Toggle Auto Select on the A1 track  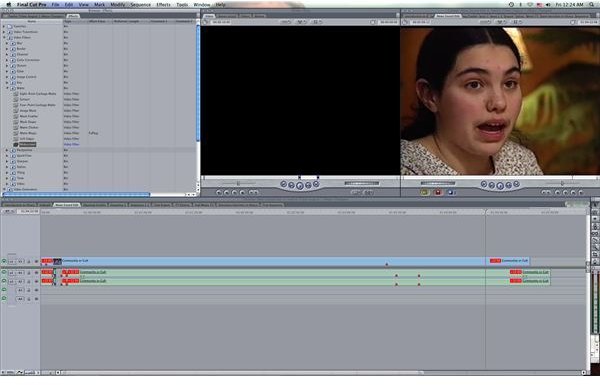36,273
